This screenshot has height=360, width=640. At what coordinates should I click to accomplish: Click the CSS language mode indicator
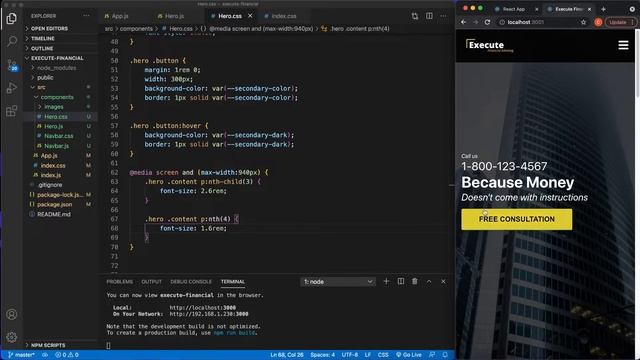tap(383, 355)
